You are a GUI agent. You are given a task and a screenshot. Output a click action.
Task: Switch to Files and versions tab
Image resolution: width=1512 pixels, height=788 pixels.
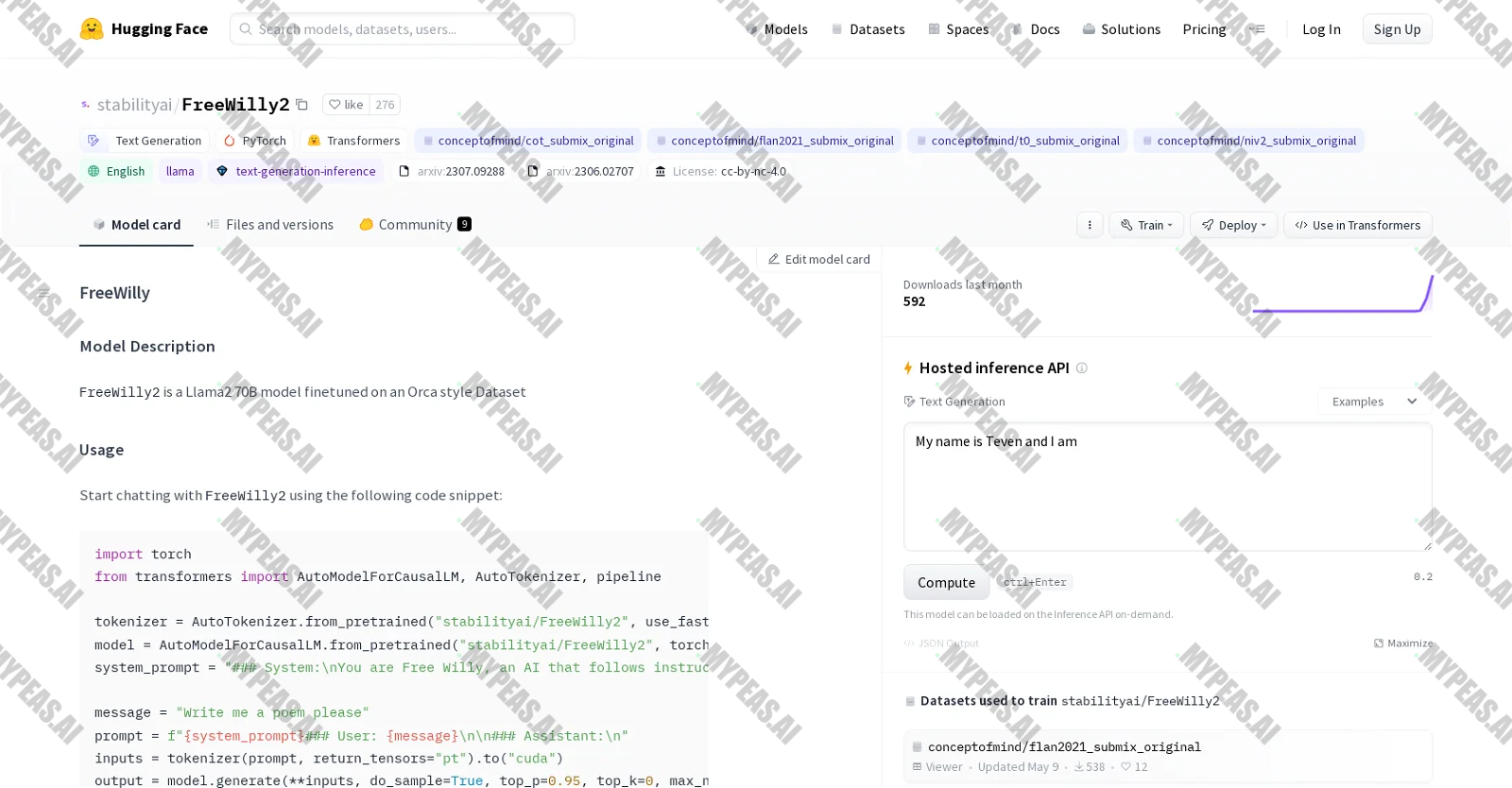[x=270, y=225]
